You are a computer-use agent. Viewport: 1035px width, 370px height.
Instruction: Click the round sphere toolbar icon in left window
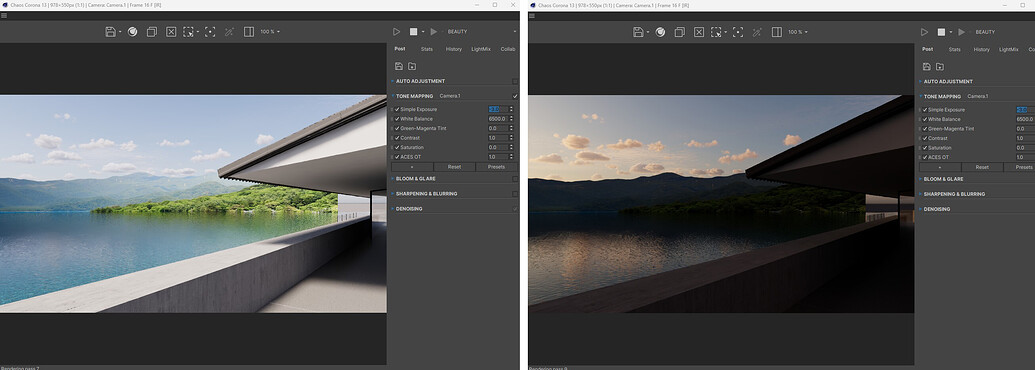[133, 32]
